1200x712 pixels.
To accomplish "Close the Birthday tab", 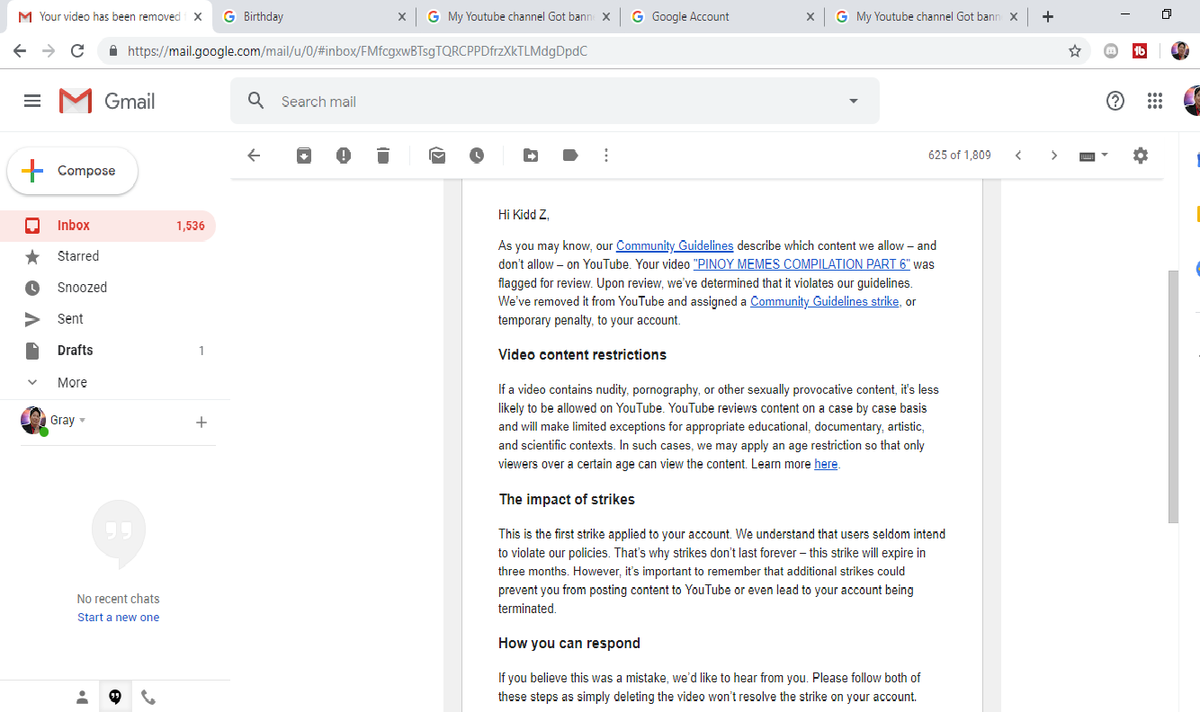I will tap(402, 17).
